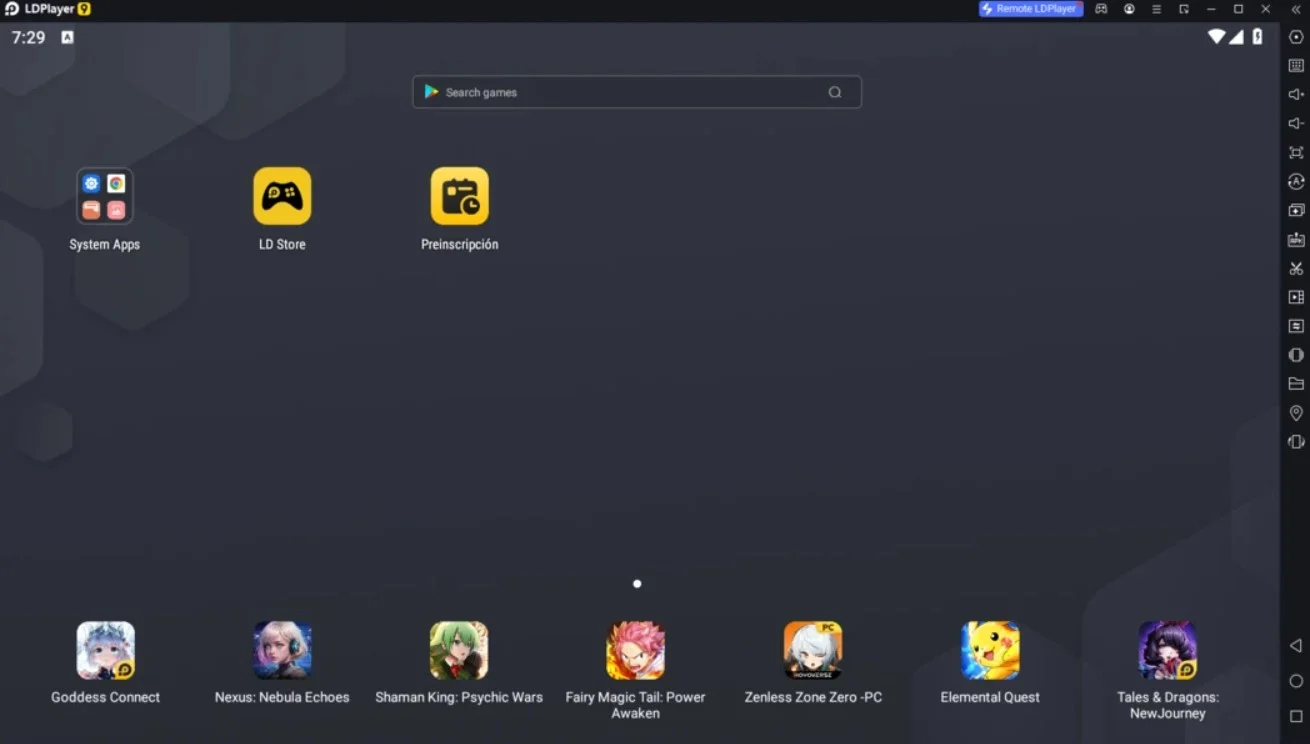Click the magnifier icon in search bar
Screen dimensions: 1310x744
click(x=835, y=92)
